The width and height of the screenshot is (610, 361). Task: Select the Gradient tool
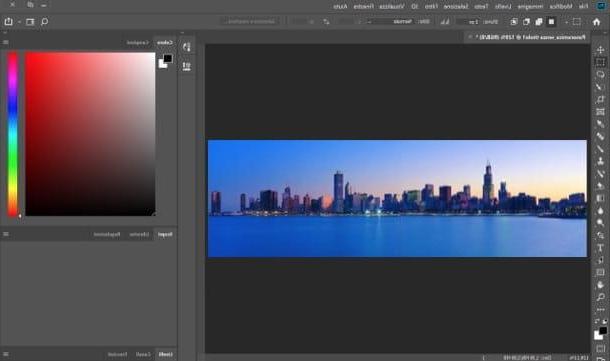pyautogui.click(x=600, y=198)
